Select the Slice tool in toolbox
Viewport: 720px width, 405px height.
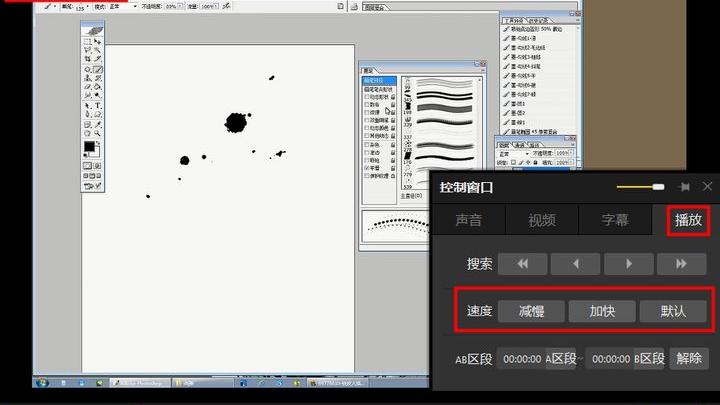pyautogui.click(x=97, y=59)
